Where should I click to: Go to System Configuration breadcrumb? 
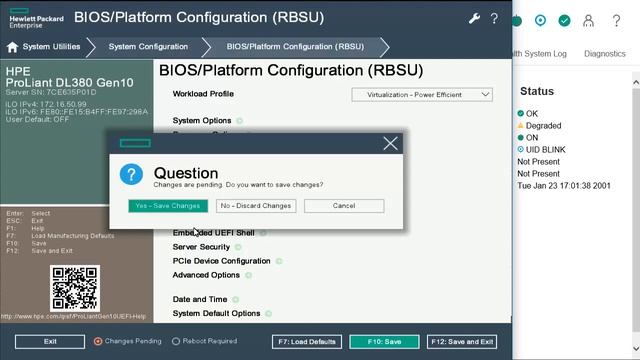click(148, 47)
